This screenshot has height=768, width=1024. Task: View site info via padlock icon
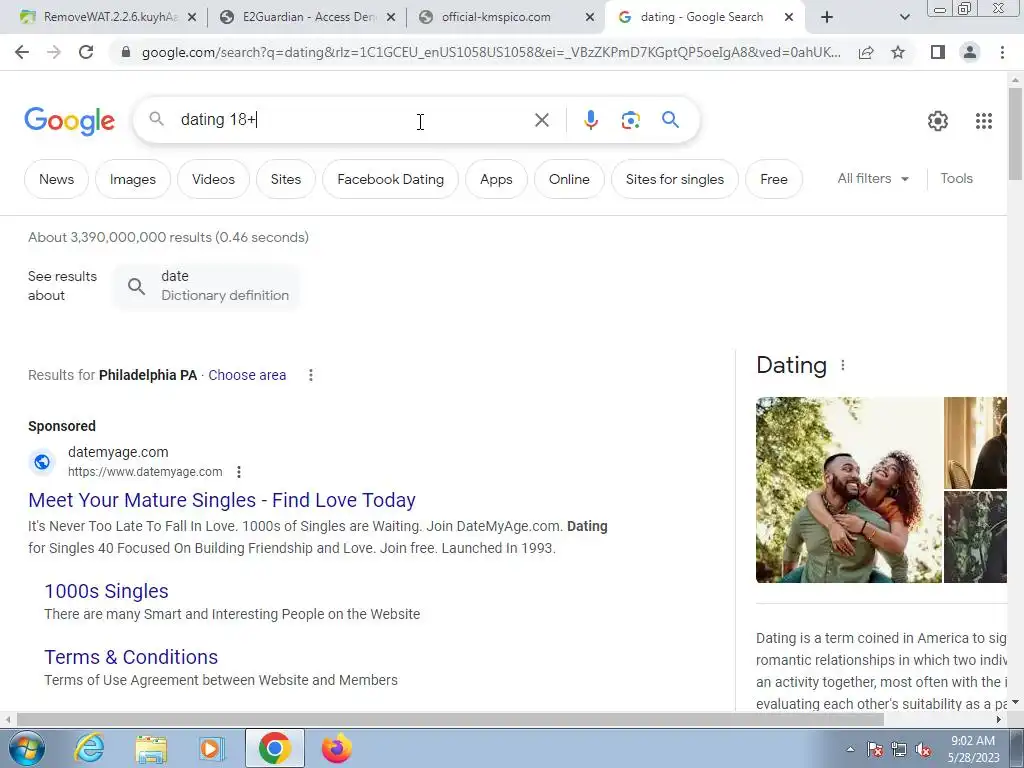point(125,52)
